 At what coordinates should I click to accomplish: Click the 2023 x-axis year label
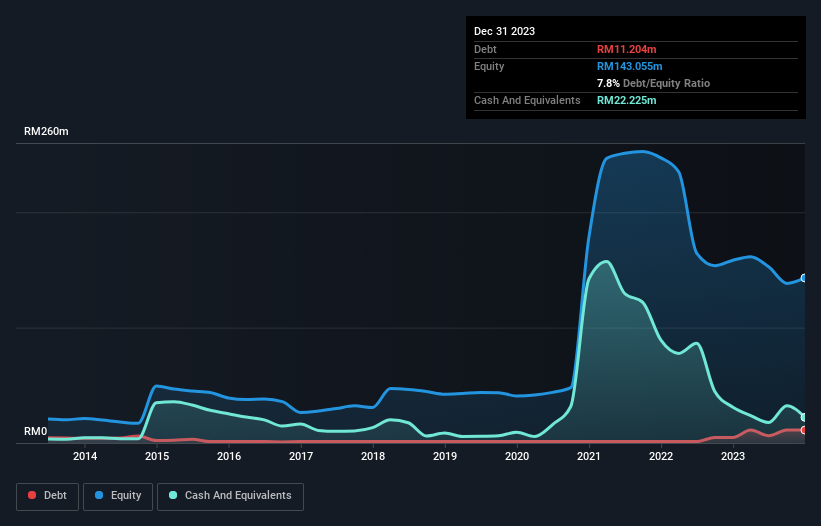733,456
